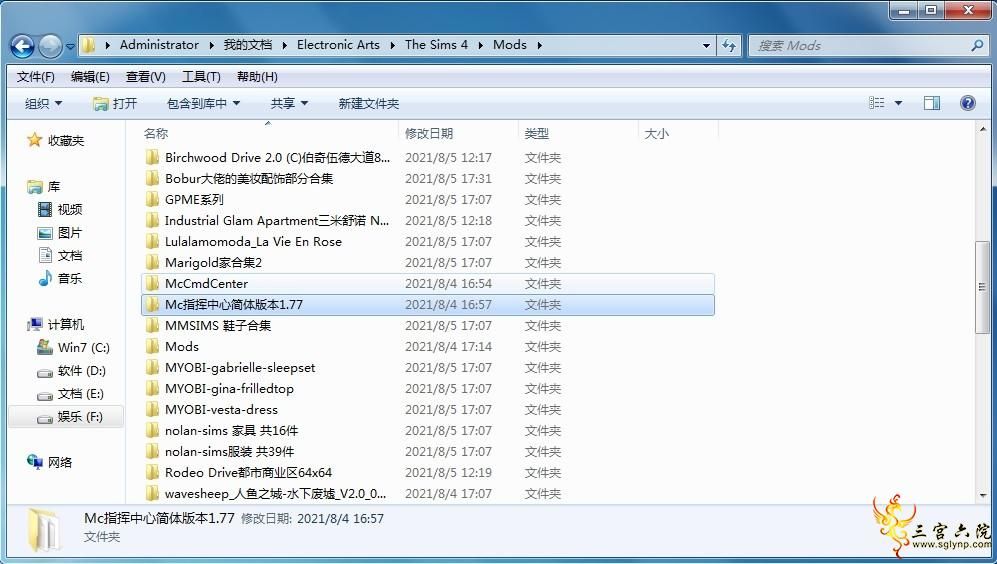This screenshot has height=564, width=997.
Task: Select the McCmdCenter folder
Action: click(x=428, y=284)
